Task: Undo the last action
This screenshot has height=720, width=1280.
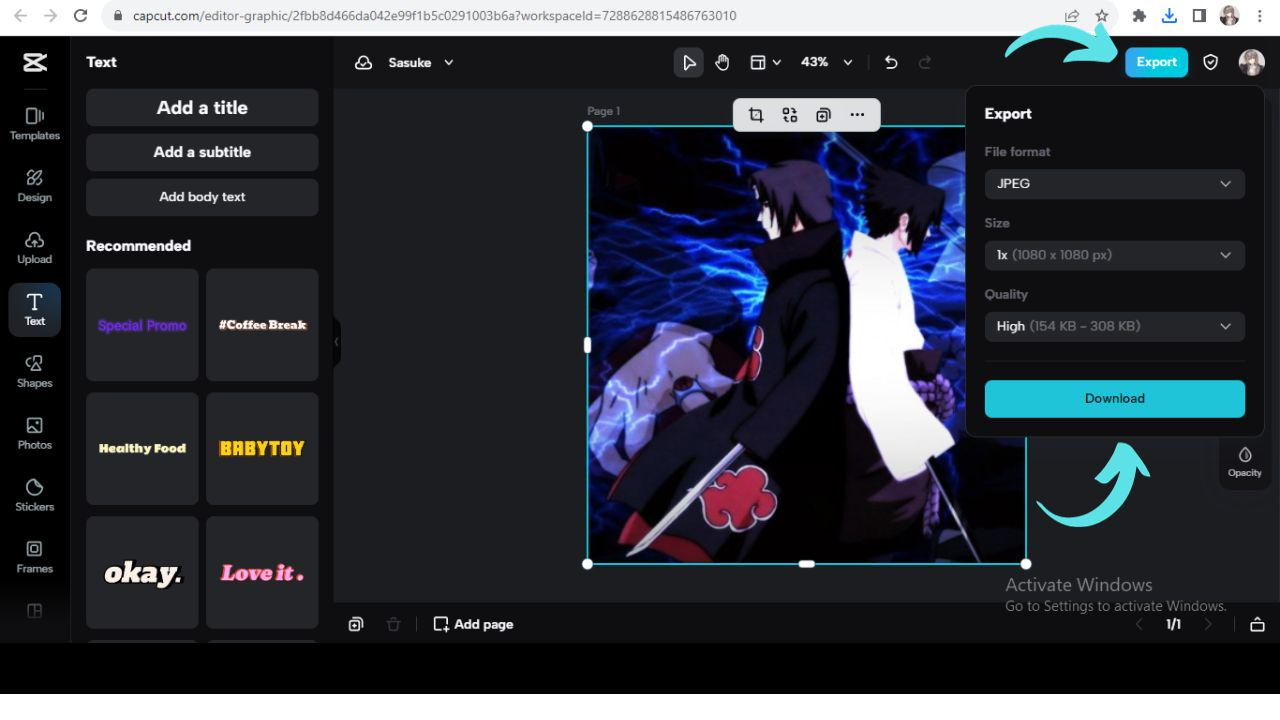Action: (x=891, y=62)
